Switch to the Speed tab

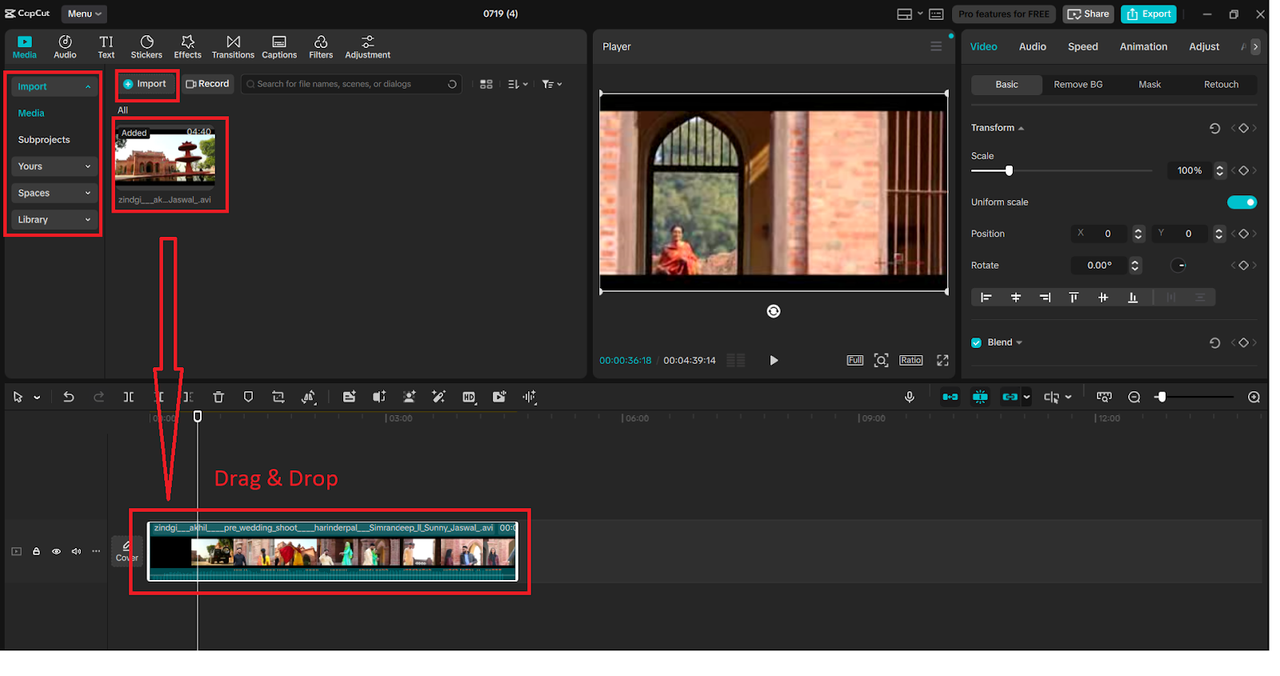(1082, 46)
